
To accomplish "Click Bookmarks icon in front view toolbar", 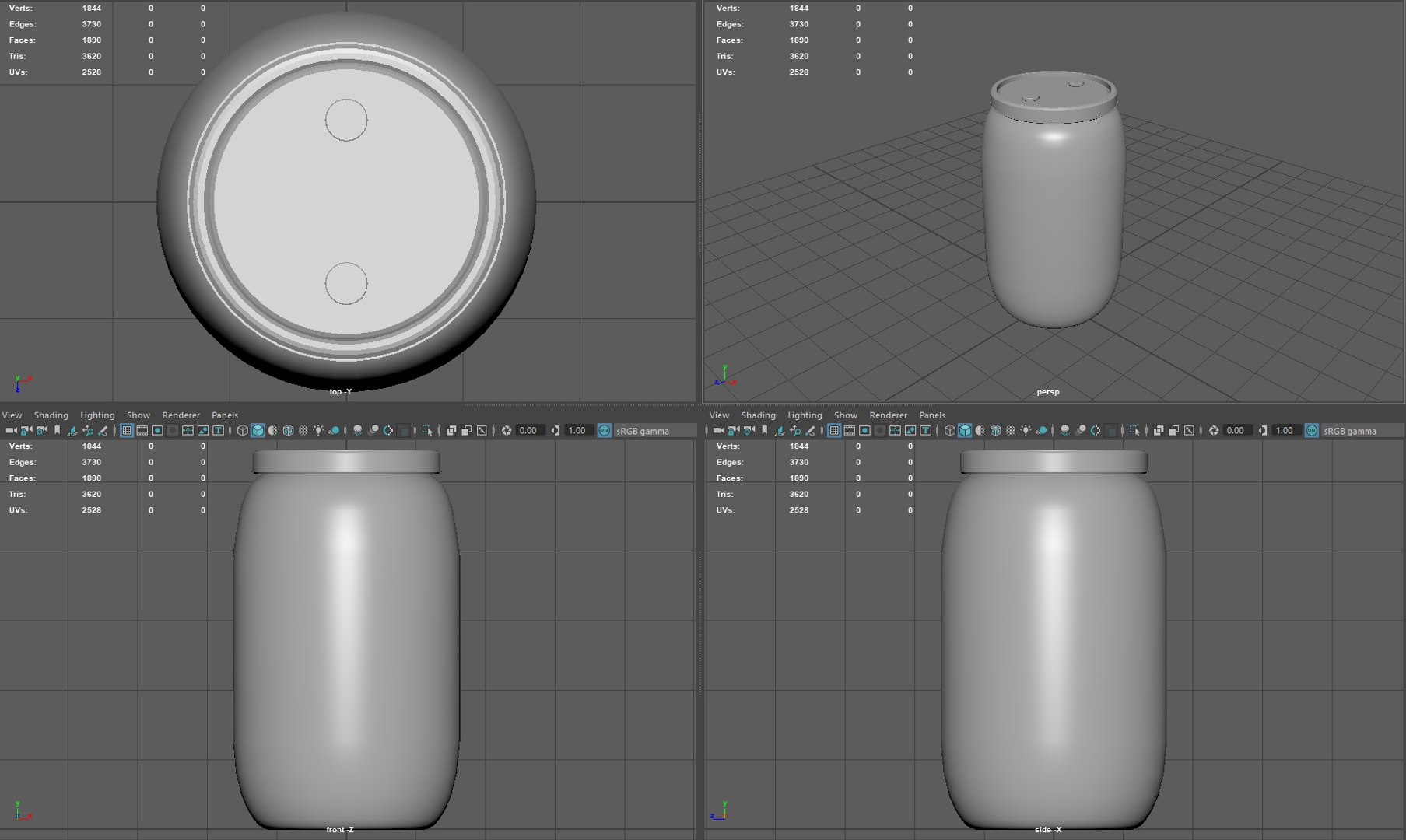I will click(x=57, y=430).
